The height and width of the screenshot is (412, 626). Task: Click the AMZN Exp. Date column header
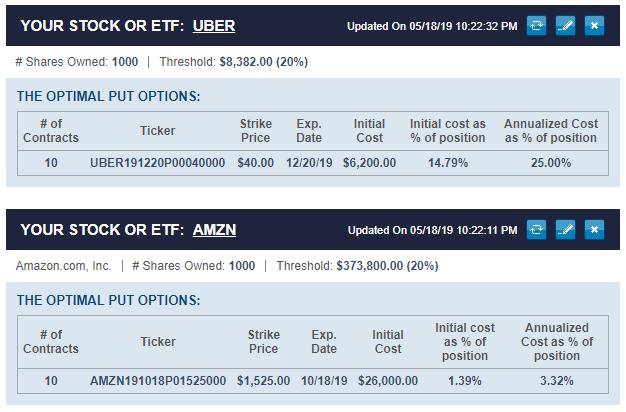[x=324, y=342]
